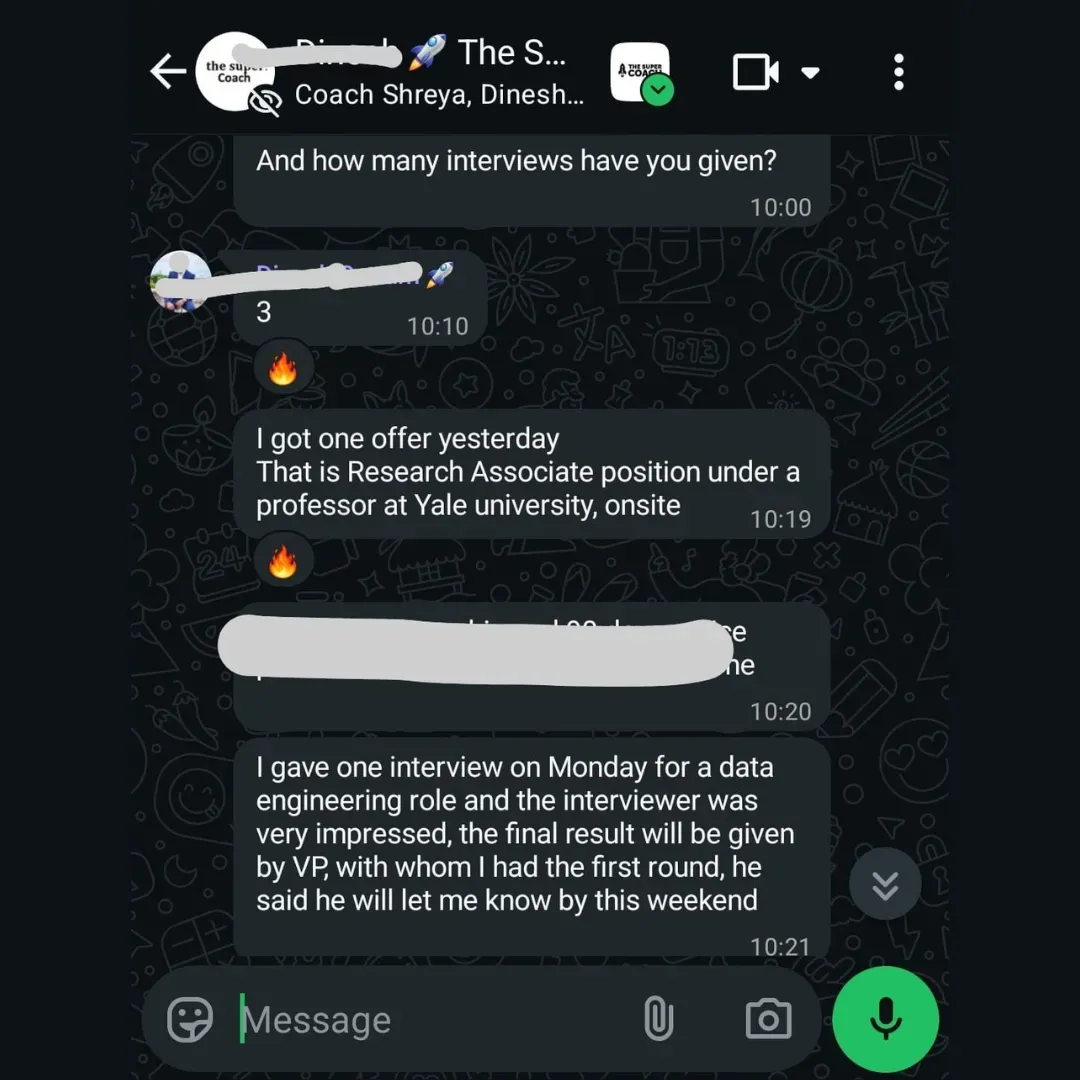The height and width of the screenshot is (1080, 1080).
Task: Open fire reaction under the Yale offer message
Action: [x=283, y=561]
